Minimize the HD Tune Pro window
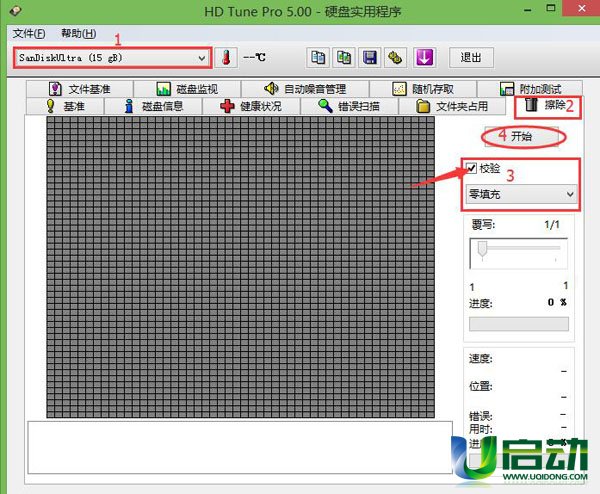This screenshot has width=600, height=494. pos(528,9)
